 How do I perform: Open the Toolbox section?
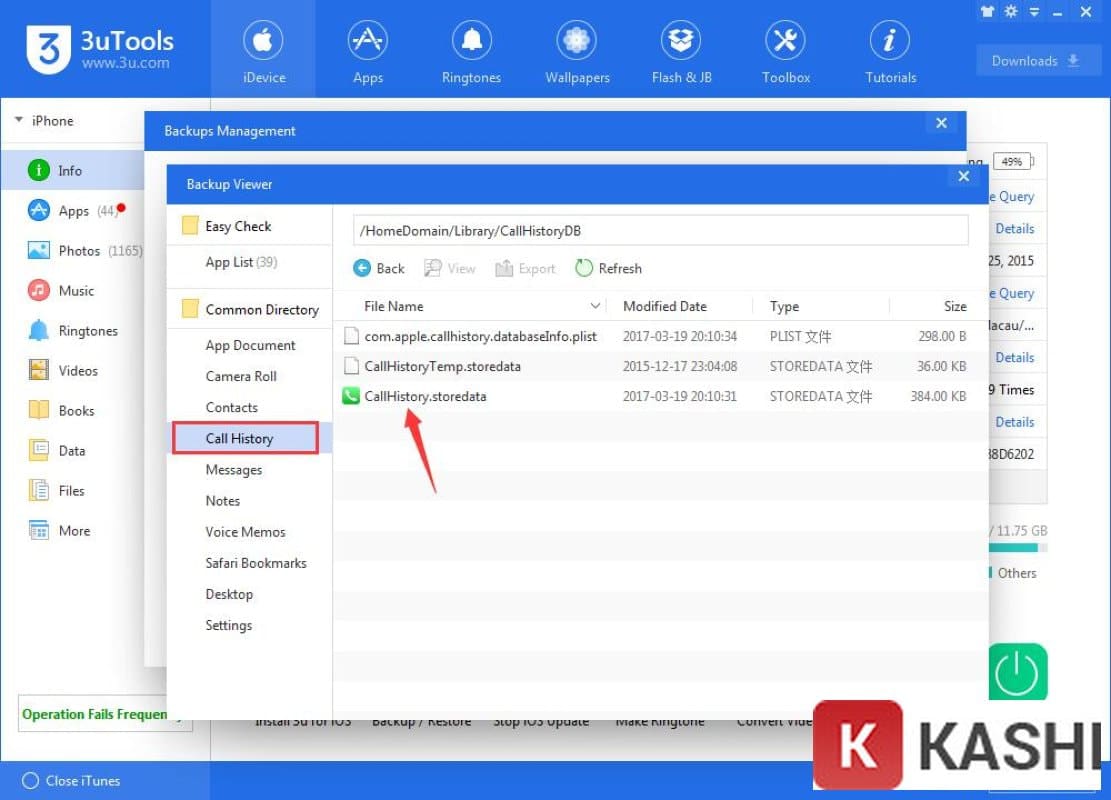785,42
